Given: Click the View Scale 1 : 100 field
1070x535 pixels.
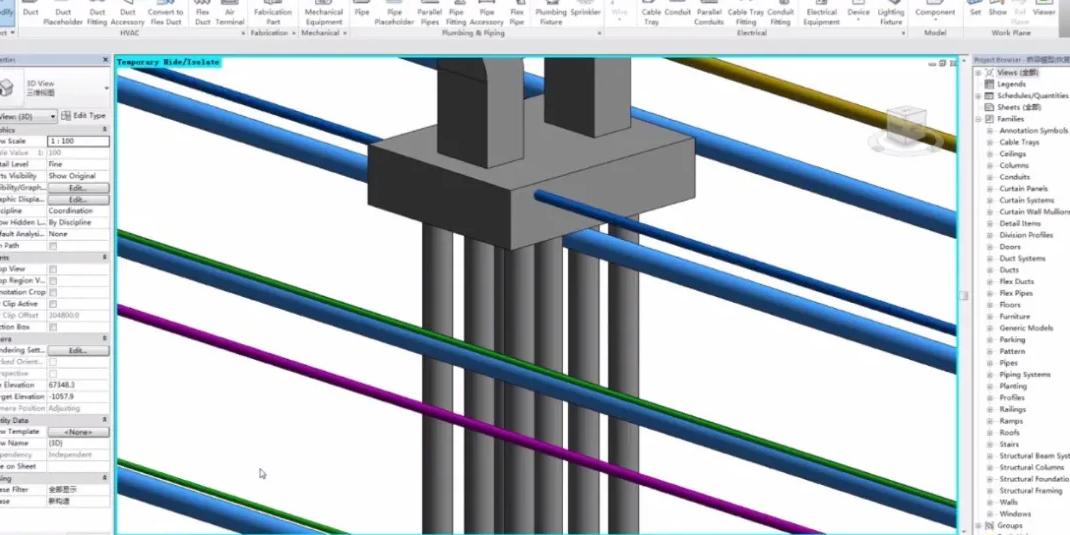Looking at the screenshot, I should pos(78,141).
